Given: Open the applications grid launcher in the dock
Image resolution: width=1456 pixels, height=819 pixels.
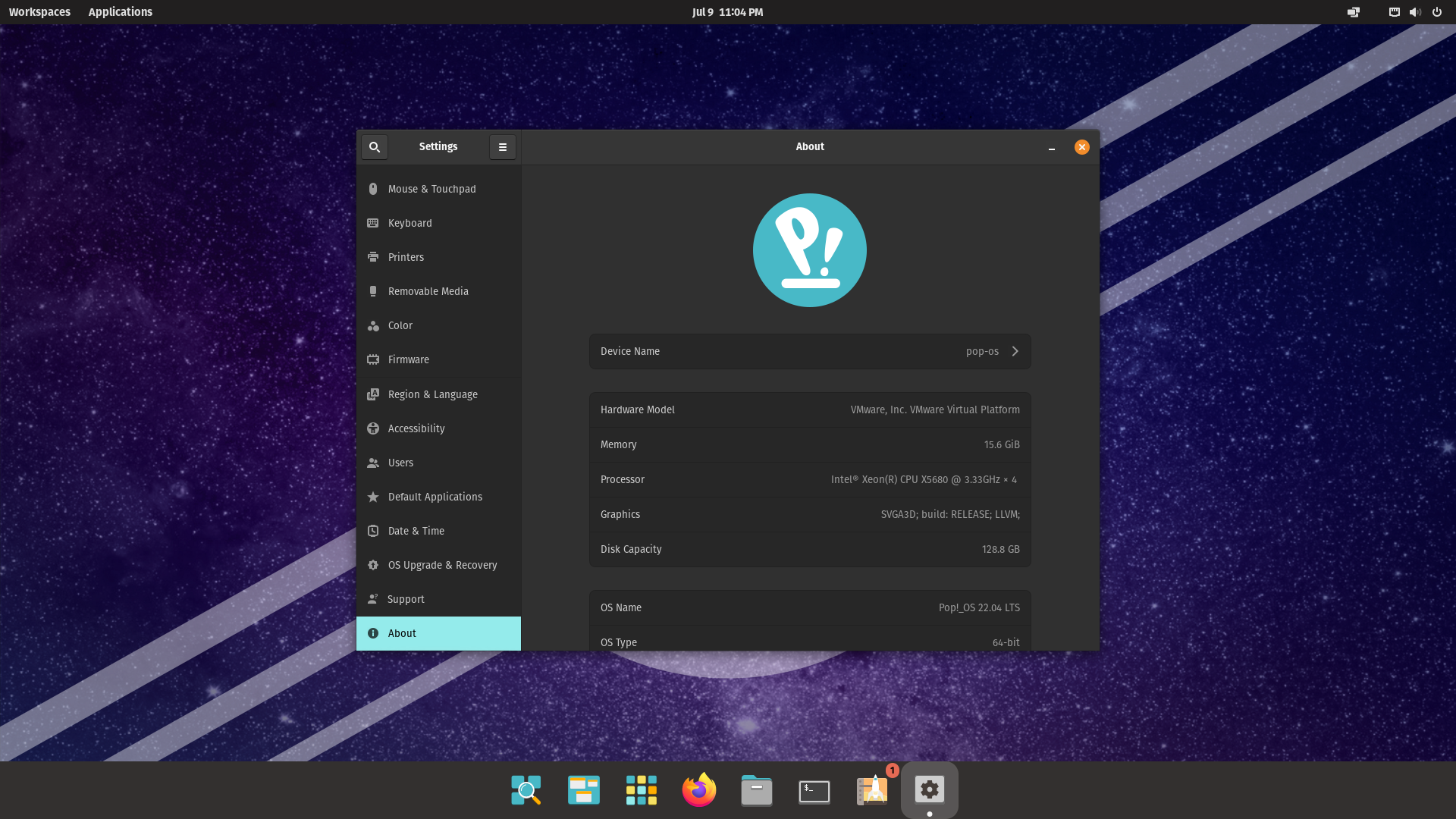Looking at the screenshot, I should click(641, 789).
